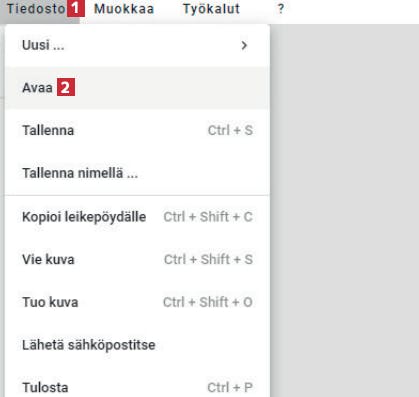Select Tuo kuva to import image
Screen dimensions: 419x397
pyautogui.click(x=137, y=302)
